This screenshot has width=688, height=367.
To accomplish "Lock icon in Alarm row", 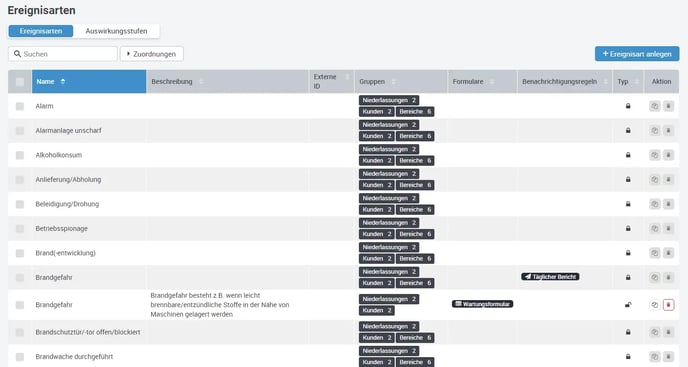I will [628, 106].
